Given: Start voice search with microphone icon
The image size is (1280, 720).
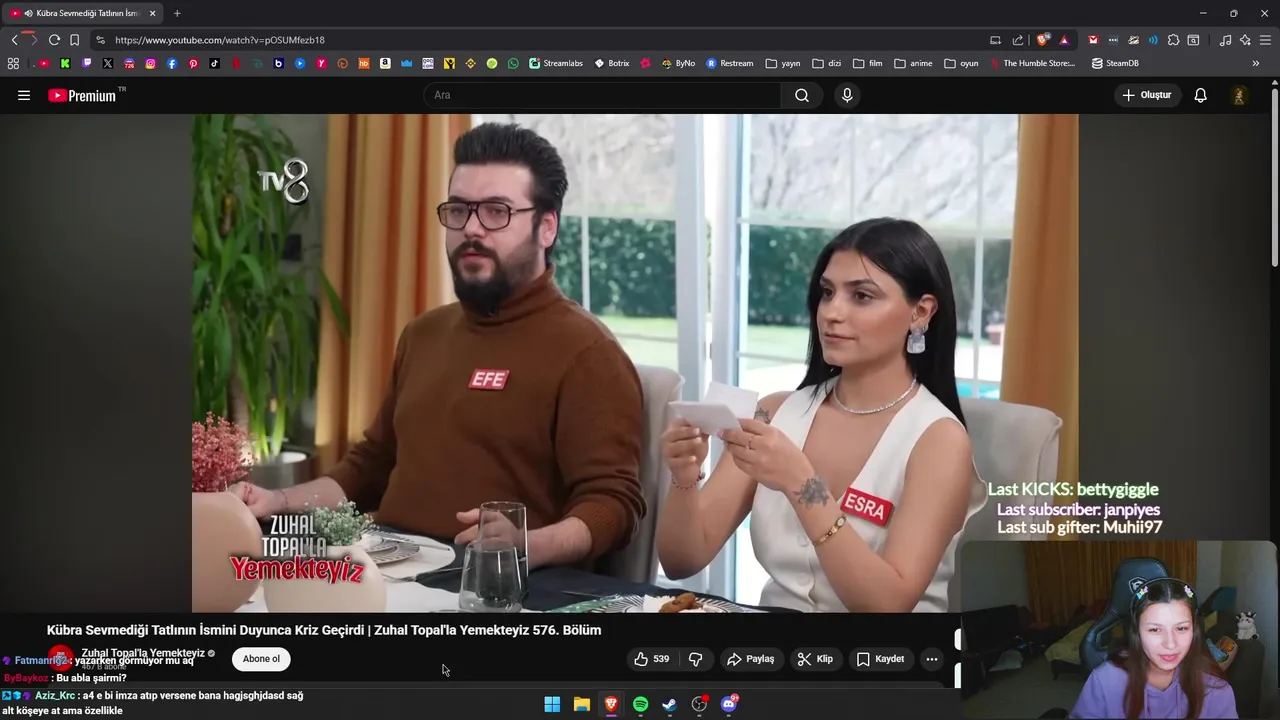Looking at the screenshot, I should [847, 95].
